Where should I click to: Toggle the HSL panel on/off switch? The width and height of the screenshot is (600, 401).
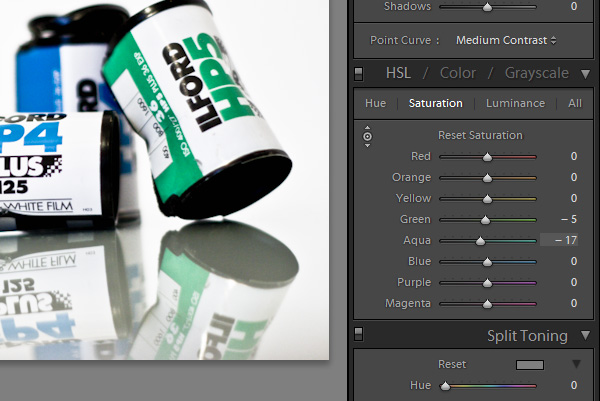pos(359,73)
